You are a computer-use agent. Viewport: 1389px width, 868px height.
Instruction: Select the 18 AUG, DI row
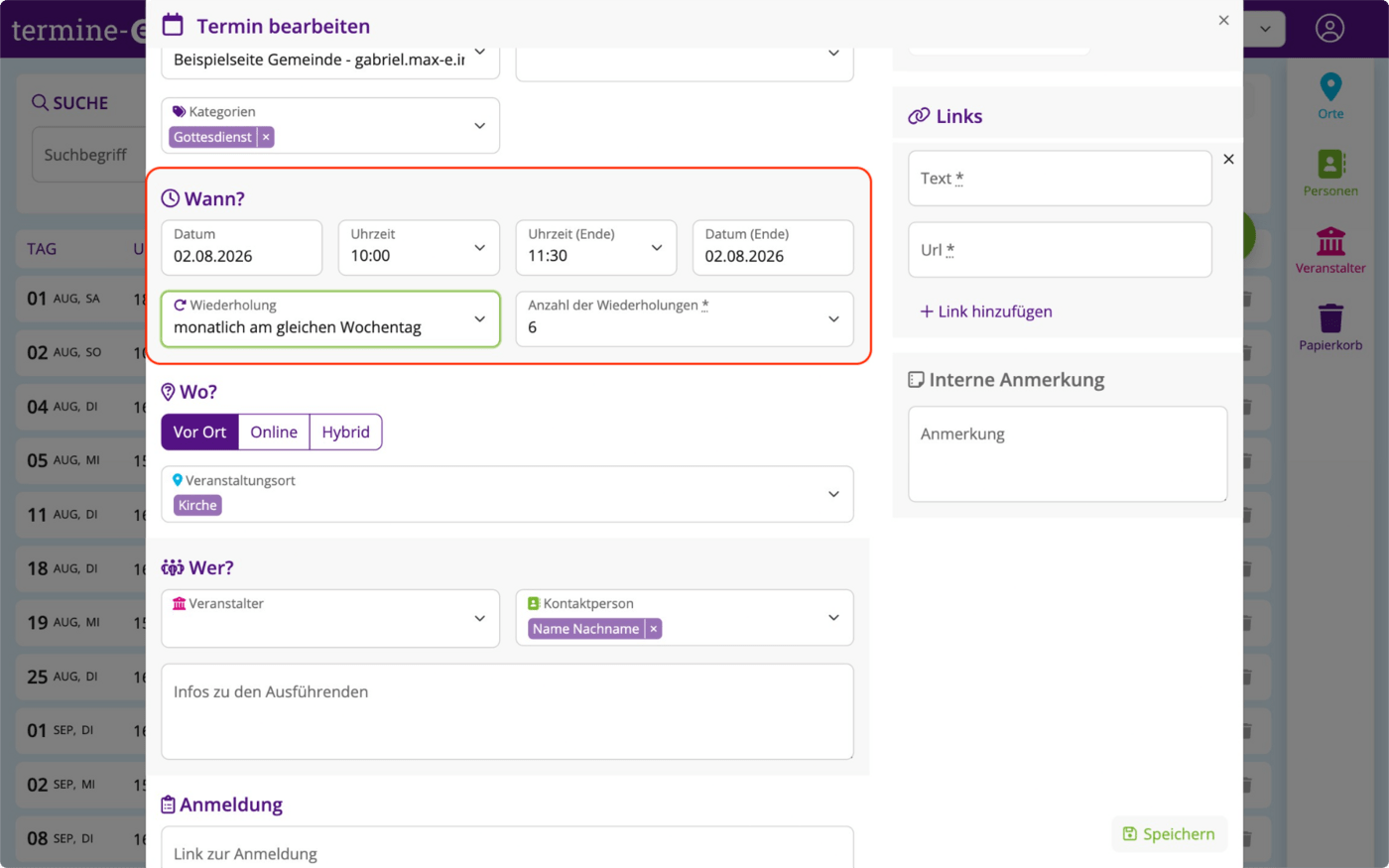point(81,568)
